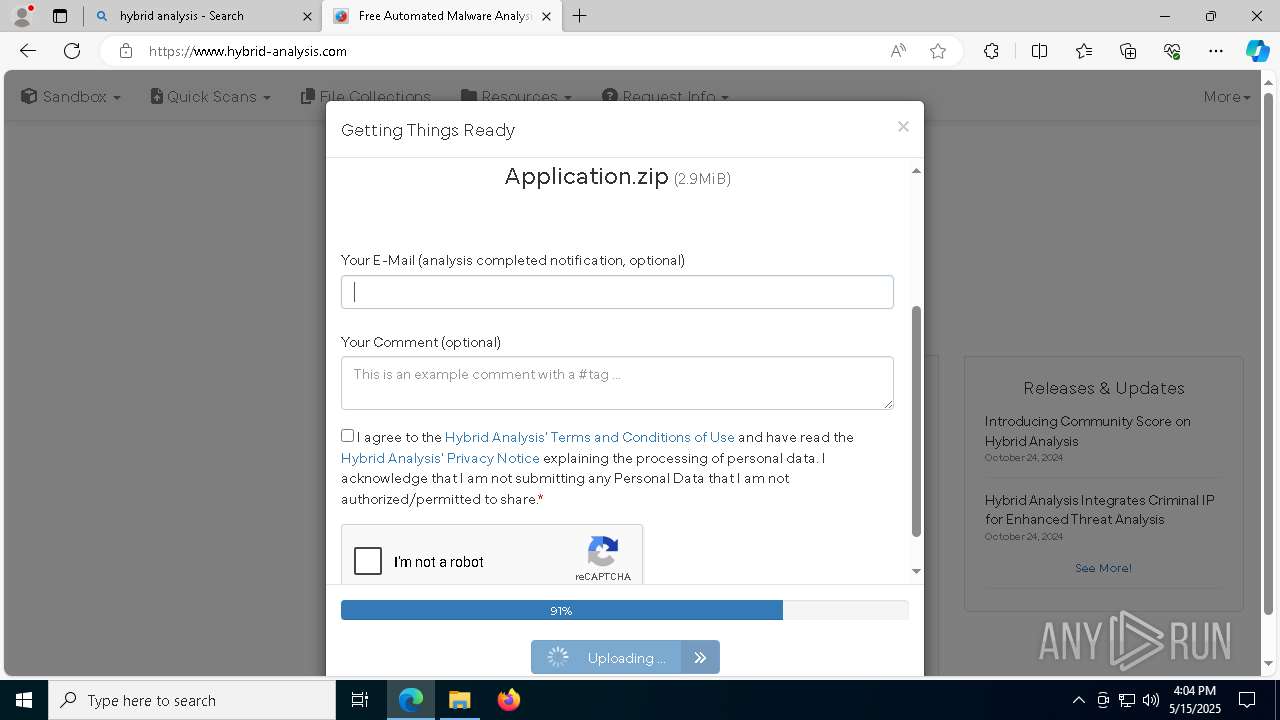Switch to hybrid analysis Search tab
Viewport: 1280px width, 720px height.
coord(204,16)
